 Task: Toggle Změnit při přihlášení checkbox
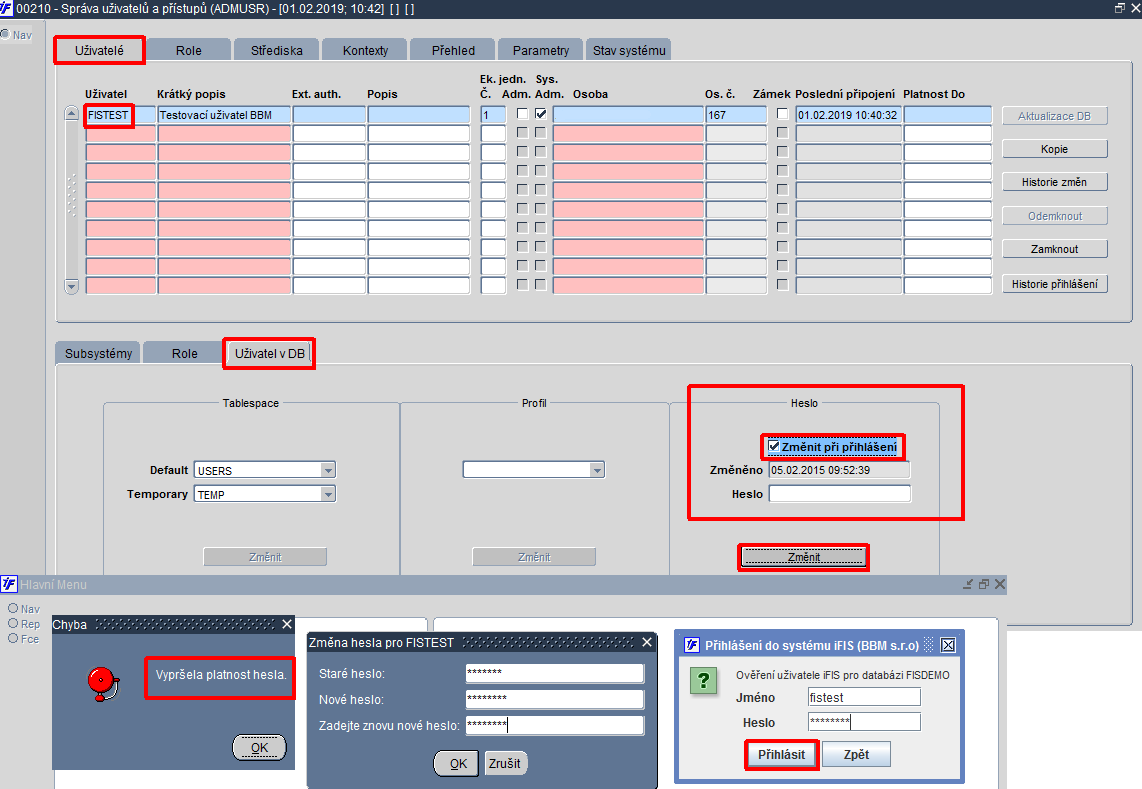point(774,446)
